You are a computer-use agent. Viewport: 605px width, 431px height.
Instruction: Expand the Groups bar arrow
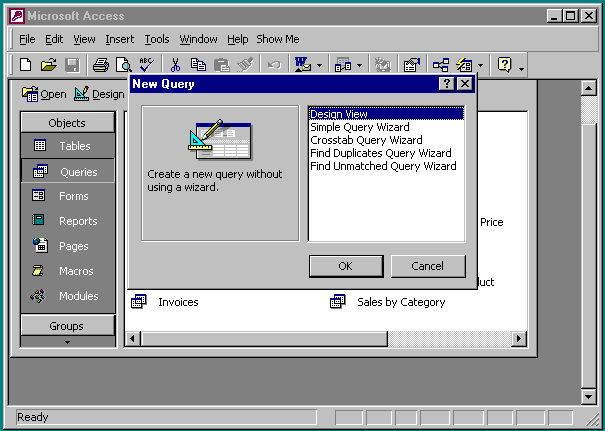point(67,342)
